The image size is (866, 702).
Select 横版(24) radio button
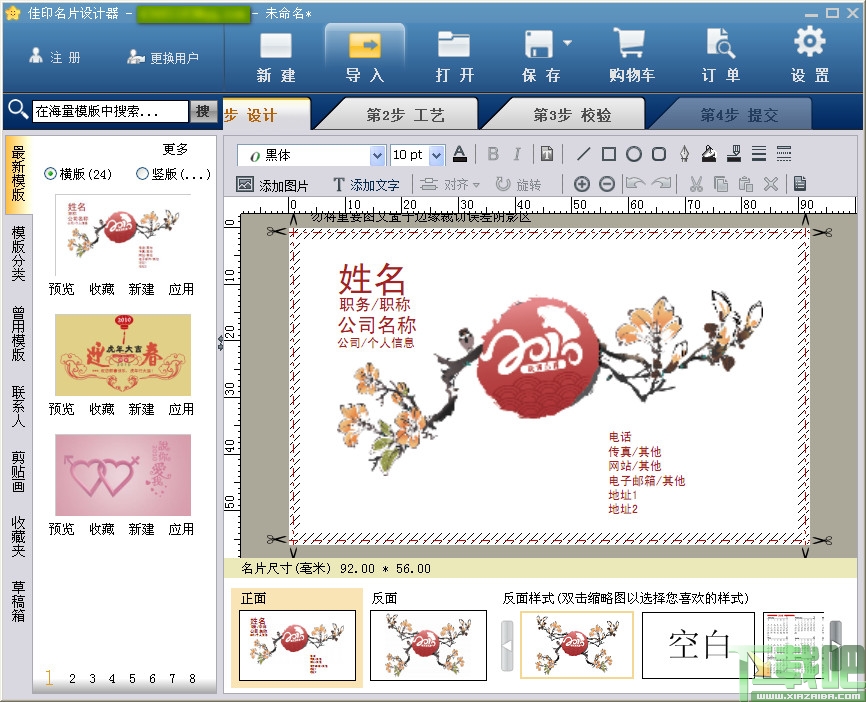point(50,174)
